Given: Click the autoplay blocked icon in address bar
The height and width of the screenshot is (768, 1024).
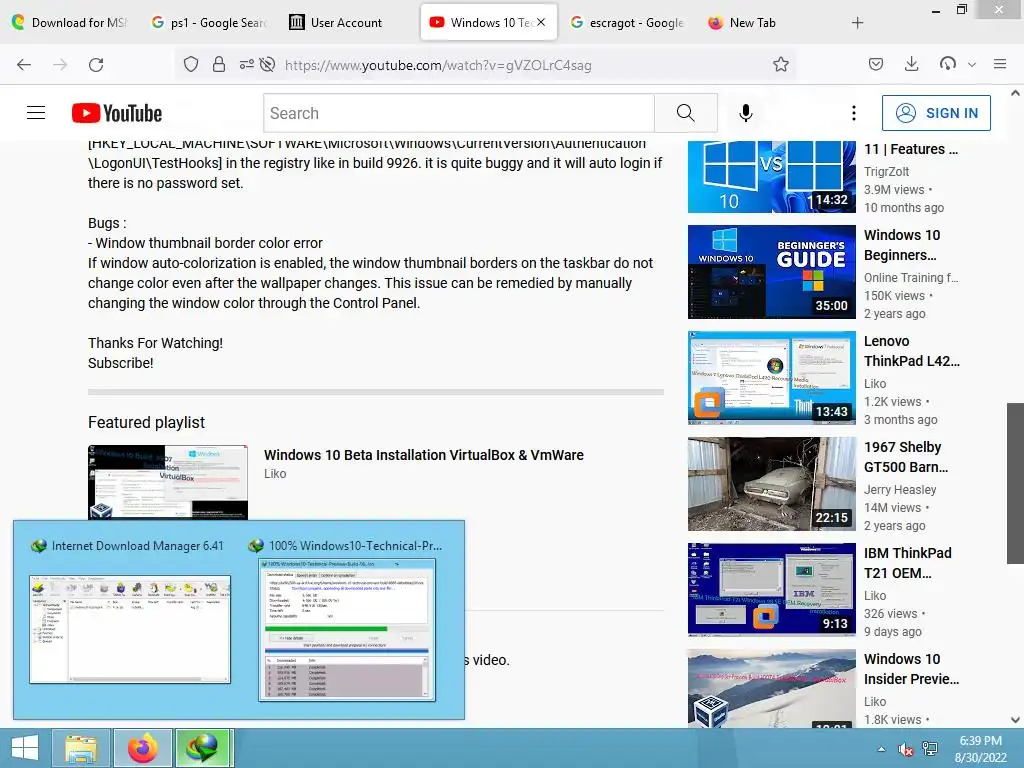Looking at the screenshot, I should click(x=267, y=64).
